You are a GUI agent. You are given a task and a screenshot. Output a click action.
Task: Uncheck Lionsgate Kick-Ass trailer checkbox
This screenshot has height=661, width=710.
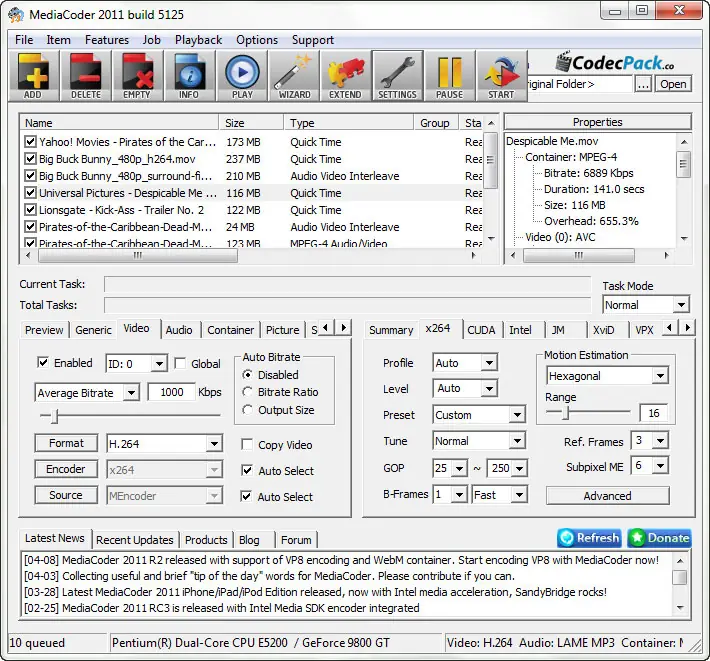(30, 210)
